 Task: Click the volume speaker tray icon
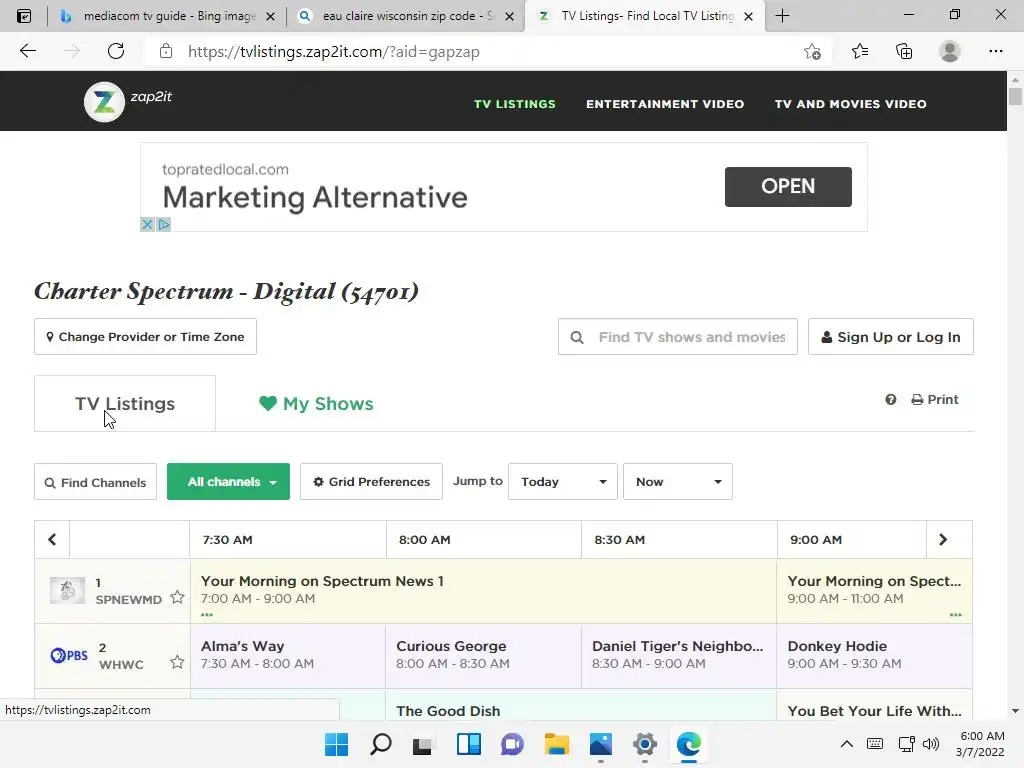click(x=931, y=744)
